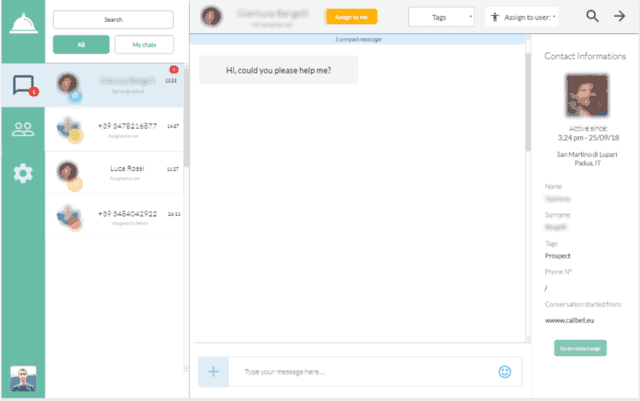Open the contacts team icon in sidebar

(23, 129)
